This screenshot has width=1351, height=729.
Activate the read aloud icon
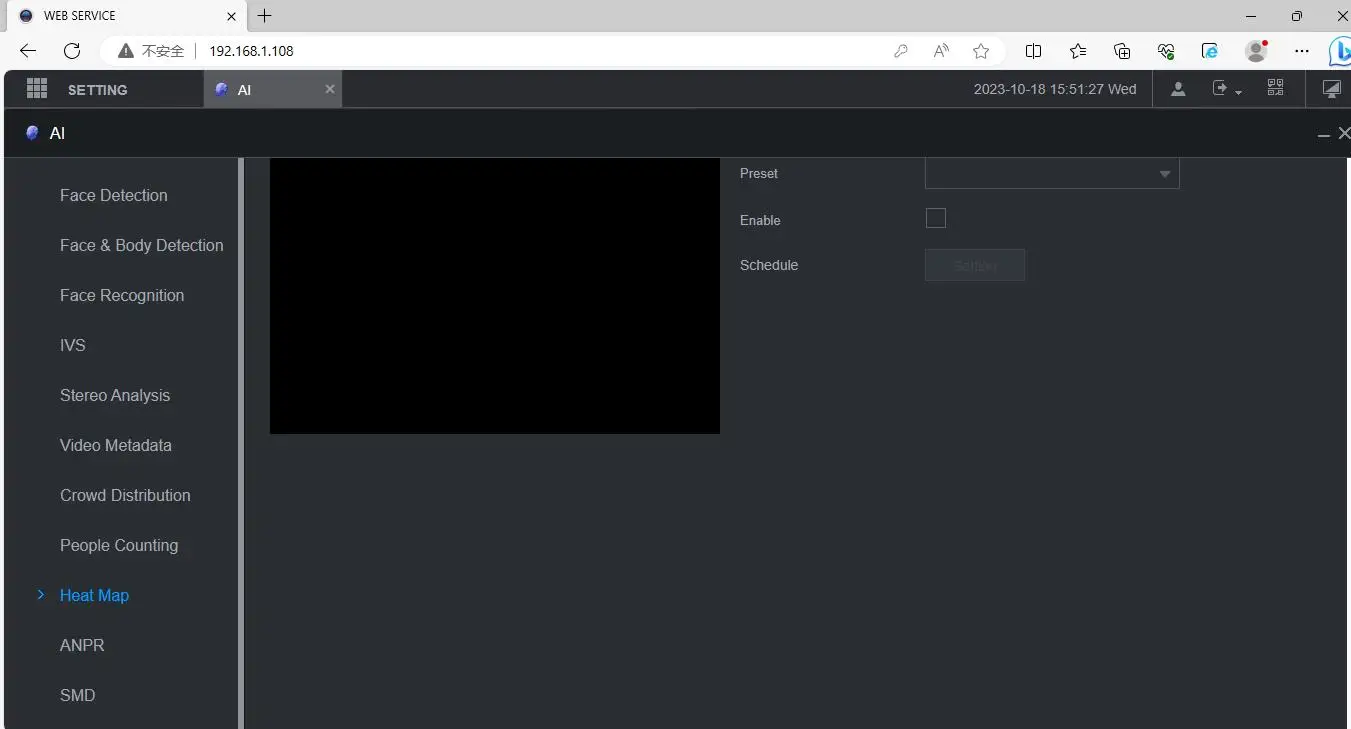pos(941,51)
